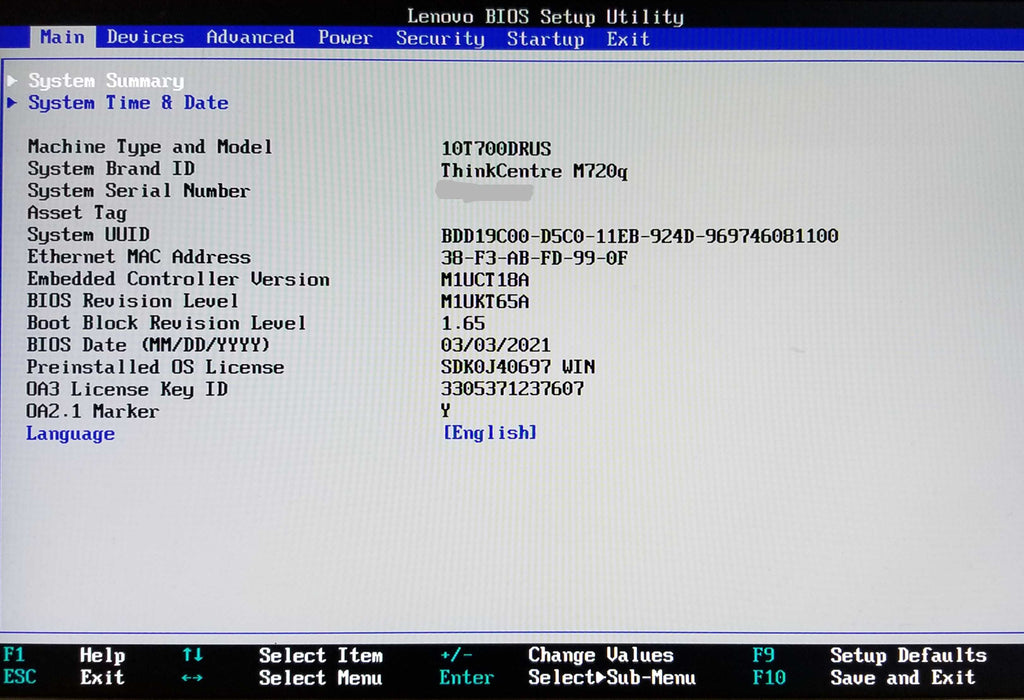The height and width of the screenshot is (700, 1024).
Task: Click the Embedded Controller Version label
Action: (x=178, y=279)
